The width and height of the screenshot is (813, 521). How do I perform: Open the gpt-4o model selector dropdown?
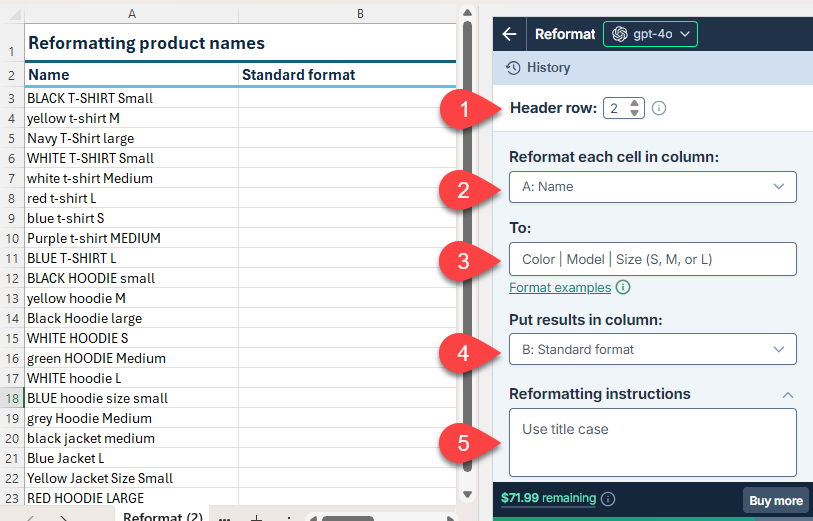pos(650,34)
